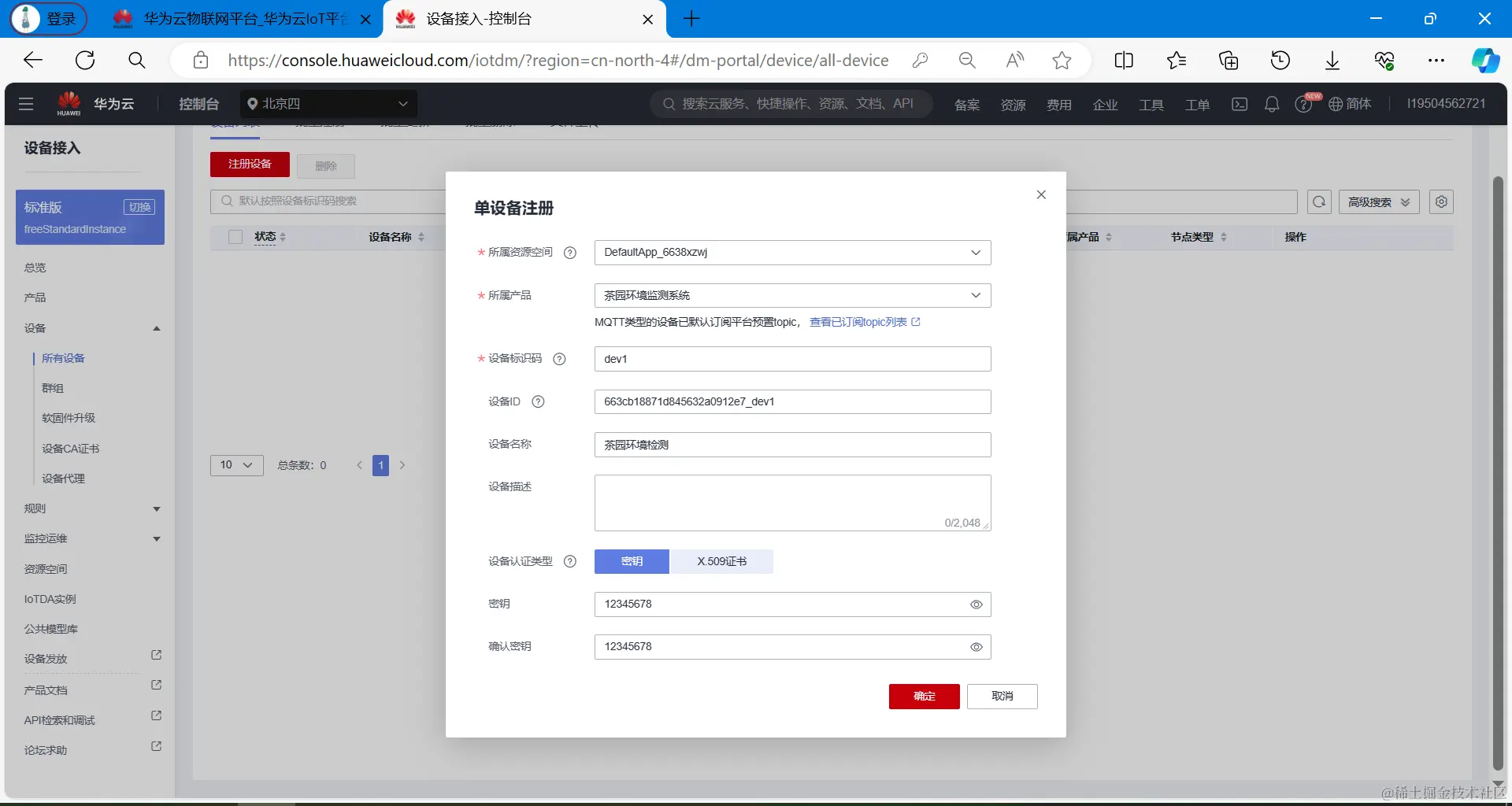Open 软固件升级 in the sidebar

coord(69,418)
